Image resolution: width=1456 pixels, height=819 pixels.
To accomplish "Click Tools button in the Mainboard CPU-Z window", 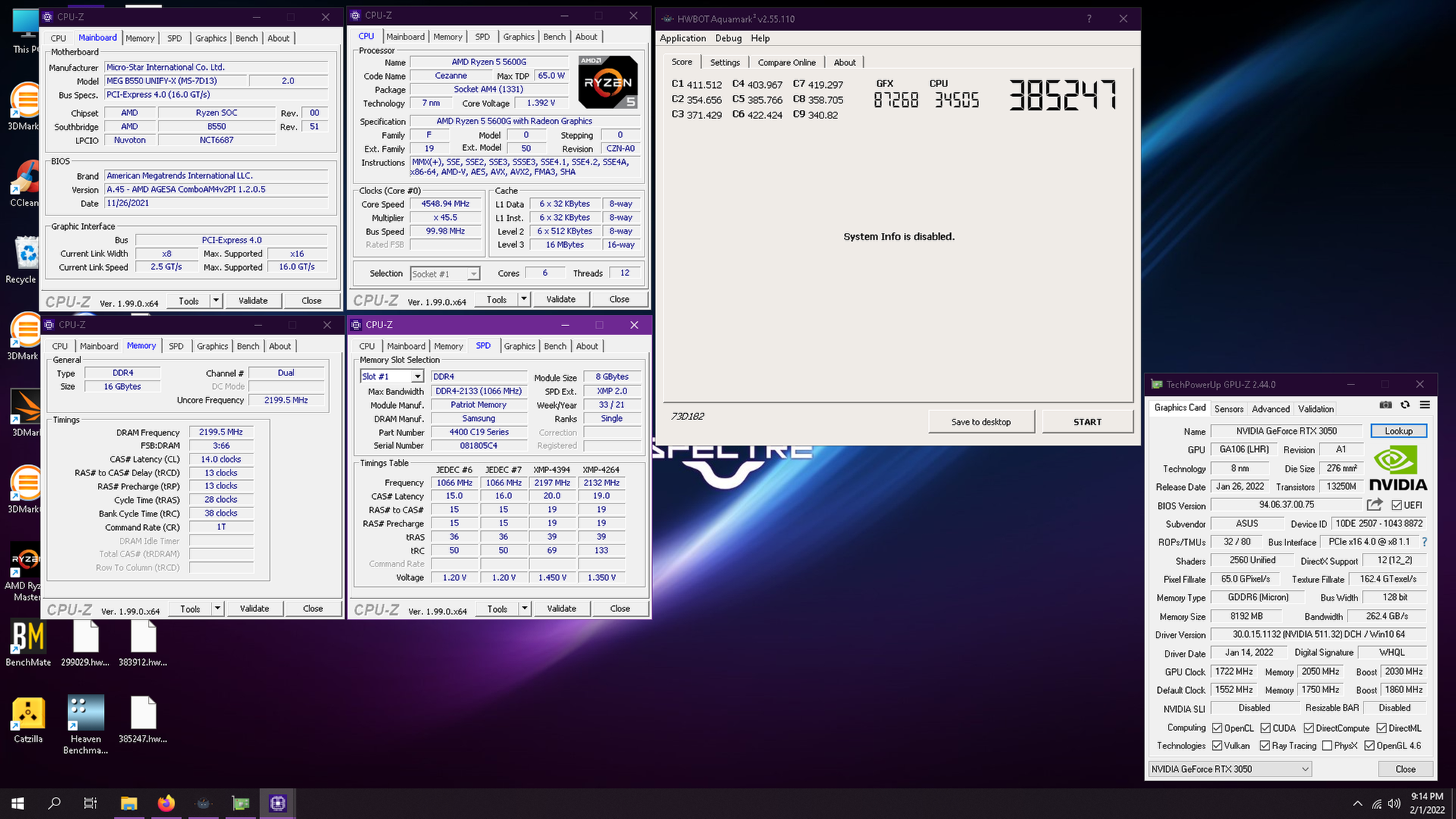I will click(x=189, y=301).
